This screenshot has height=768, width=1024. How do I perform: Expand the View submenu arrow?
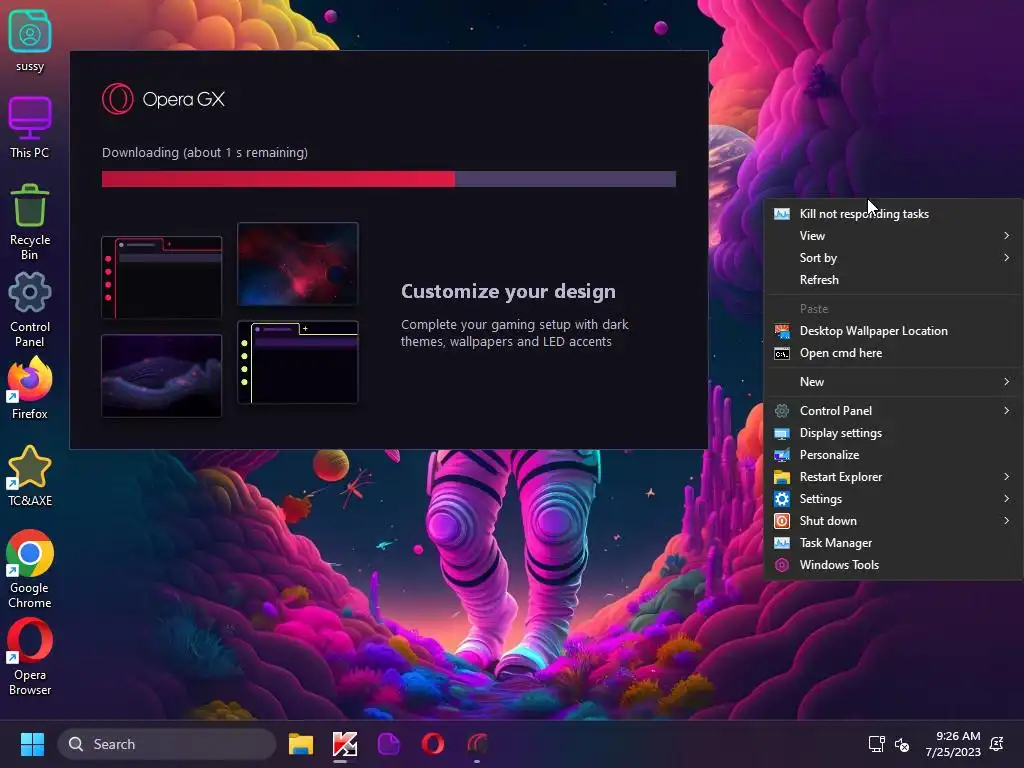pos(1006,236)
